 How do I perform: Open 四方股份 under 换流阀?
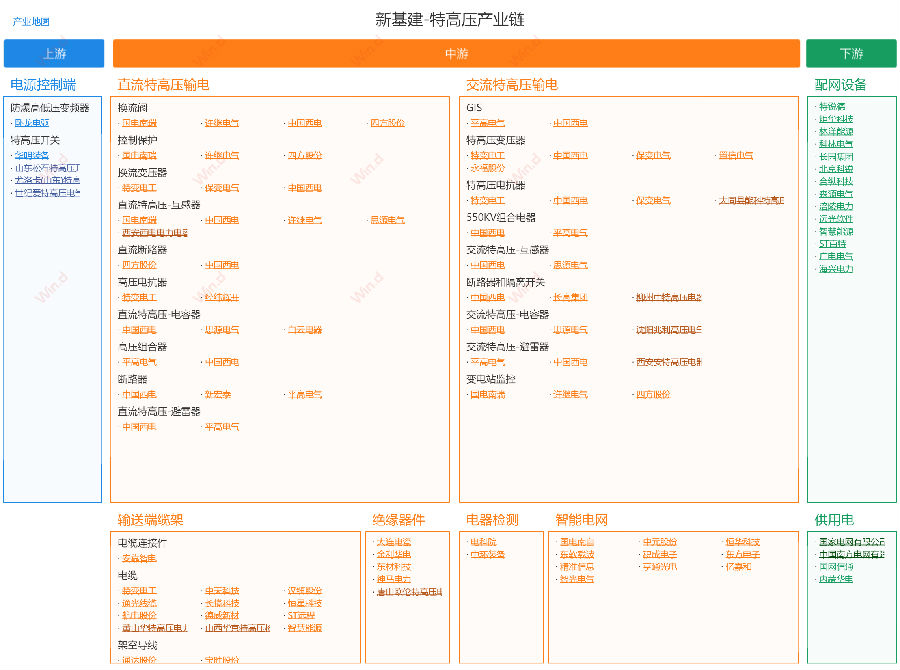[387, 123]
